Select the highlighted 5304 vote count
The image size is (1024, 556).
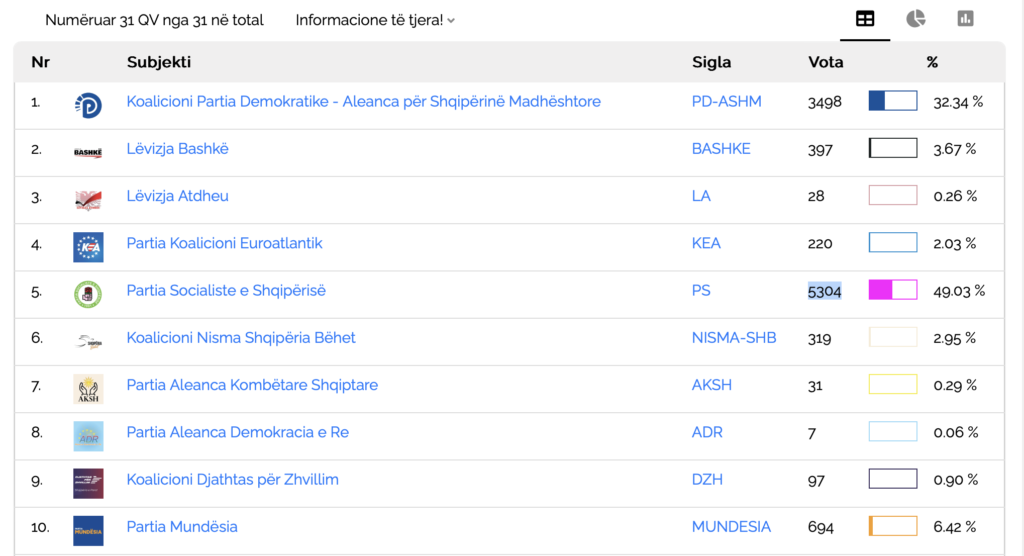(824, 291)
